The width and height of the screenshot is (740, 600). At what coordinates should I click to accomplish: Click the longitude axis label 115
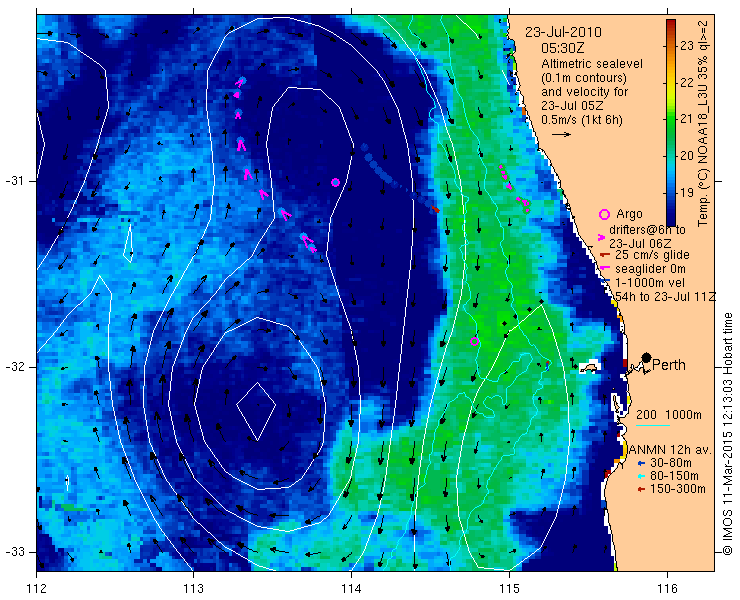[x=509, y=589]
